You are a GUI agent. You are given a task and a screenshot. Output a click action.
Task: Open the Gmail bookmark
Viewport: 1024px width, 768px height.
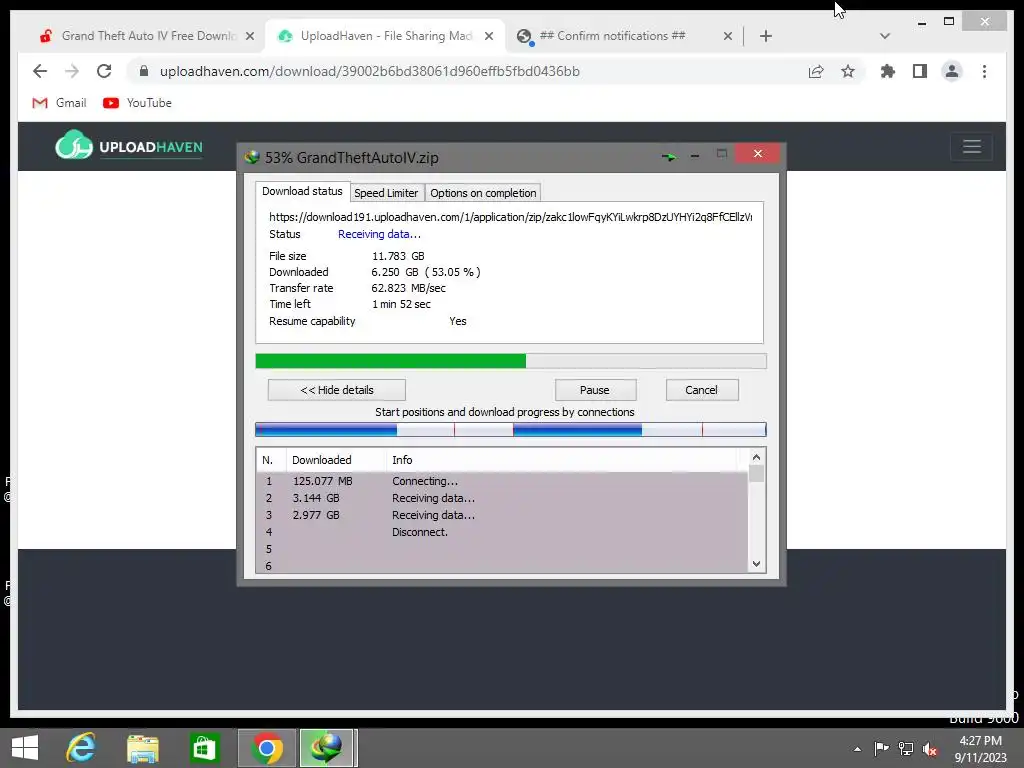pyautogui.click(x=59, y=103)
